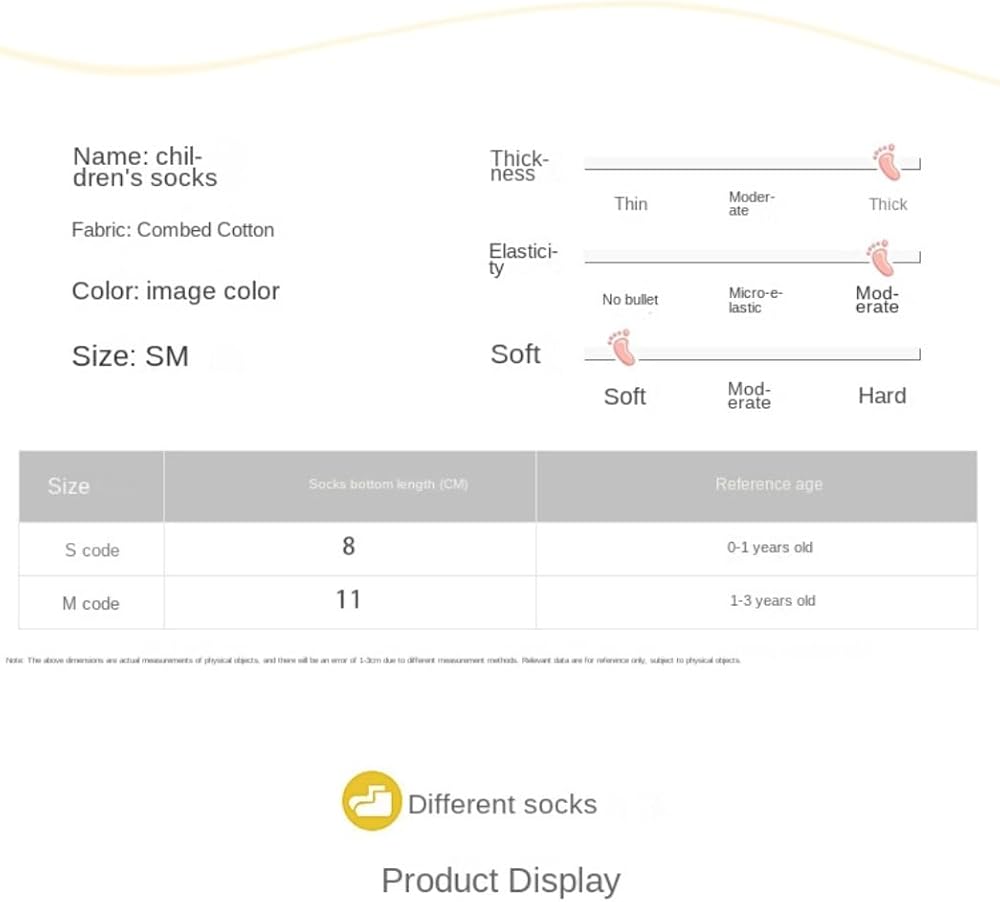The height and width of the screenshot is (902, 1000).
Task: Click the footprint marker on Soft slider
Action: pos(621,348)
